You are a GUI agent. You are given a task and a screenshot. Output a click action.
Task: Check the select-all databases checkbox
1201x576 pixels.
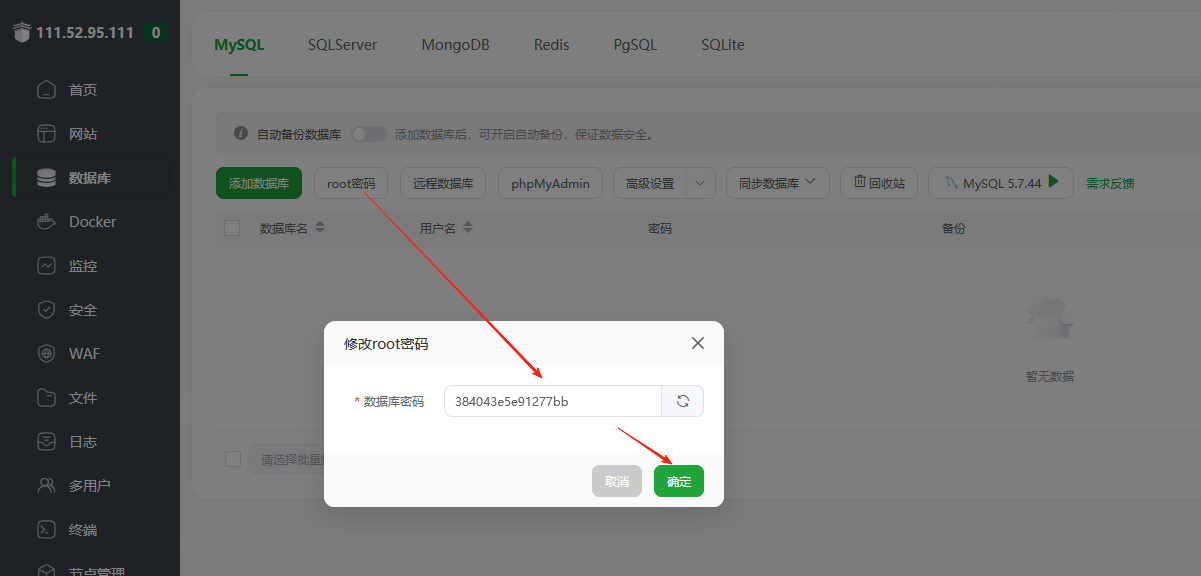click(232, 228)
